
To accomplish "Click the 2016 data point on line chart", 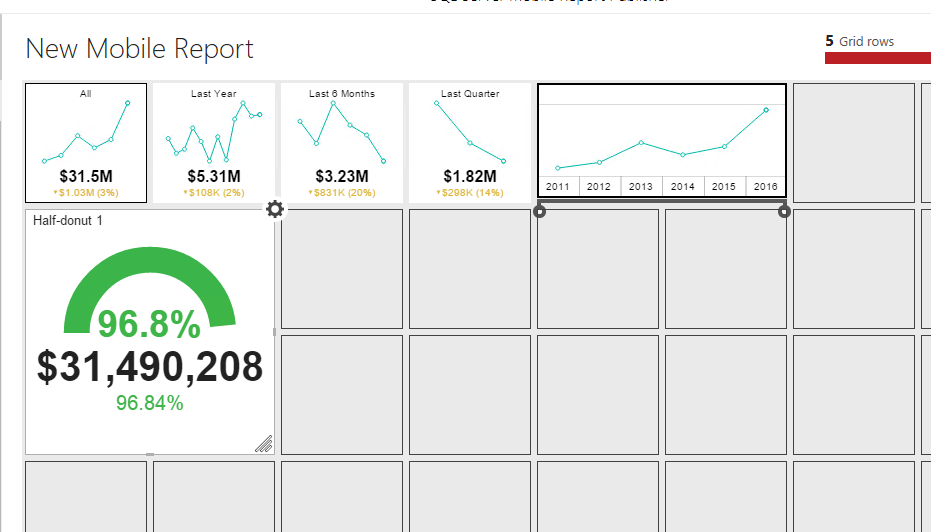I will (x=766, y=110).
